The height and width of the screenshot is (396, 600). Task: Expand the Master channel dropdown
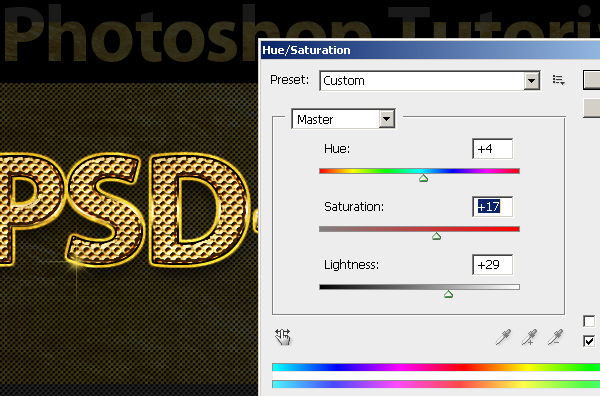pyautogui.click(x=386, y=119)
